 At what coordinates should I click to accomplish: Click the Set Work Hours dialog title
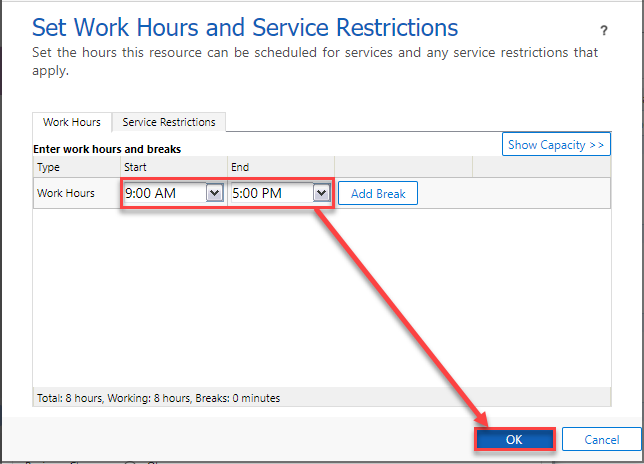pos(245,27)
